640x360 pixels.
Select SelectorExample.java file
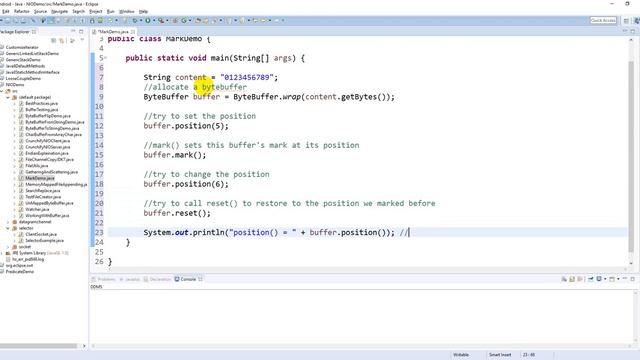click(44, 240)
